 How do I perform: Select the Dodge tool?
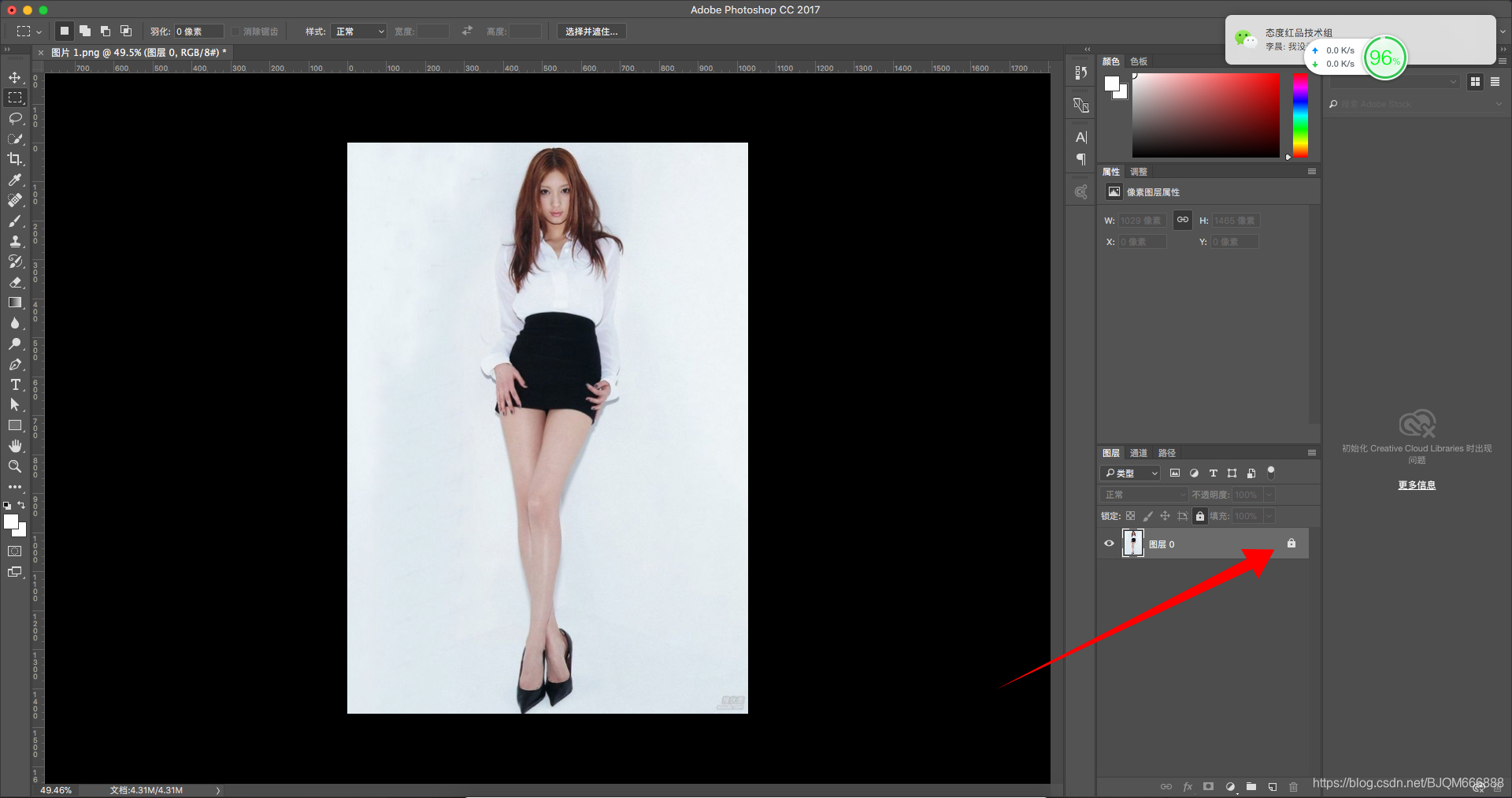(x=15, y=343)
